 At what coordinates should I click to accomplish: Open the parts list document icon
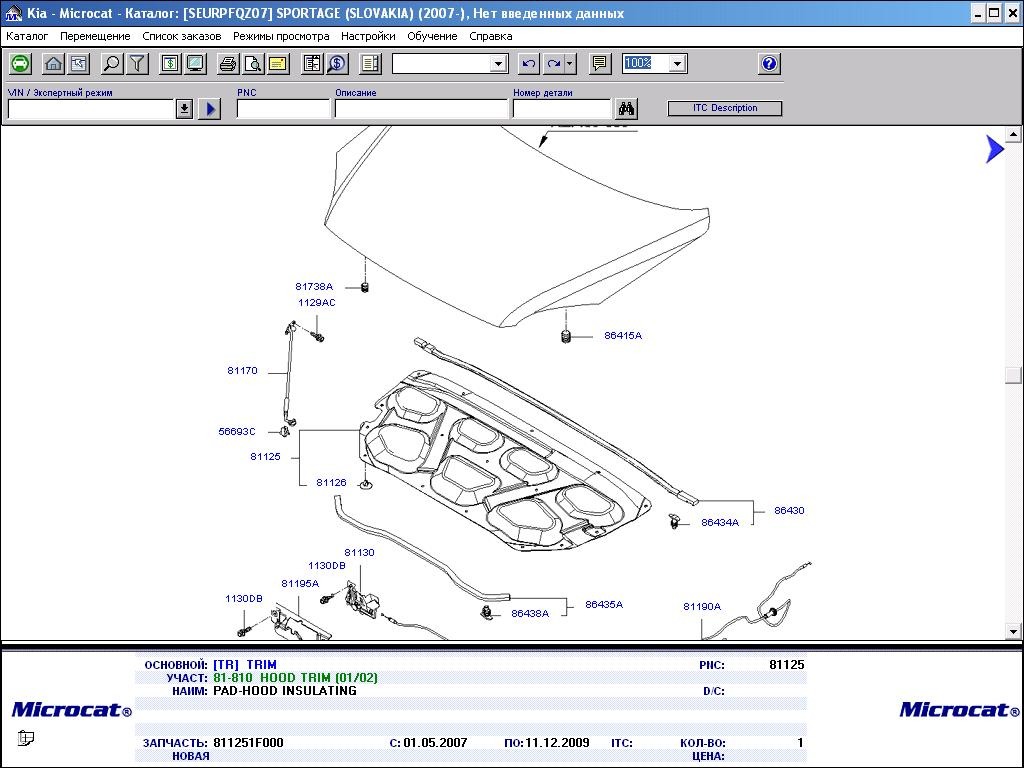312,63
